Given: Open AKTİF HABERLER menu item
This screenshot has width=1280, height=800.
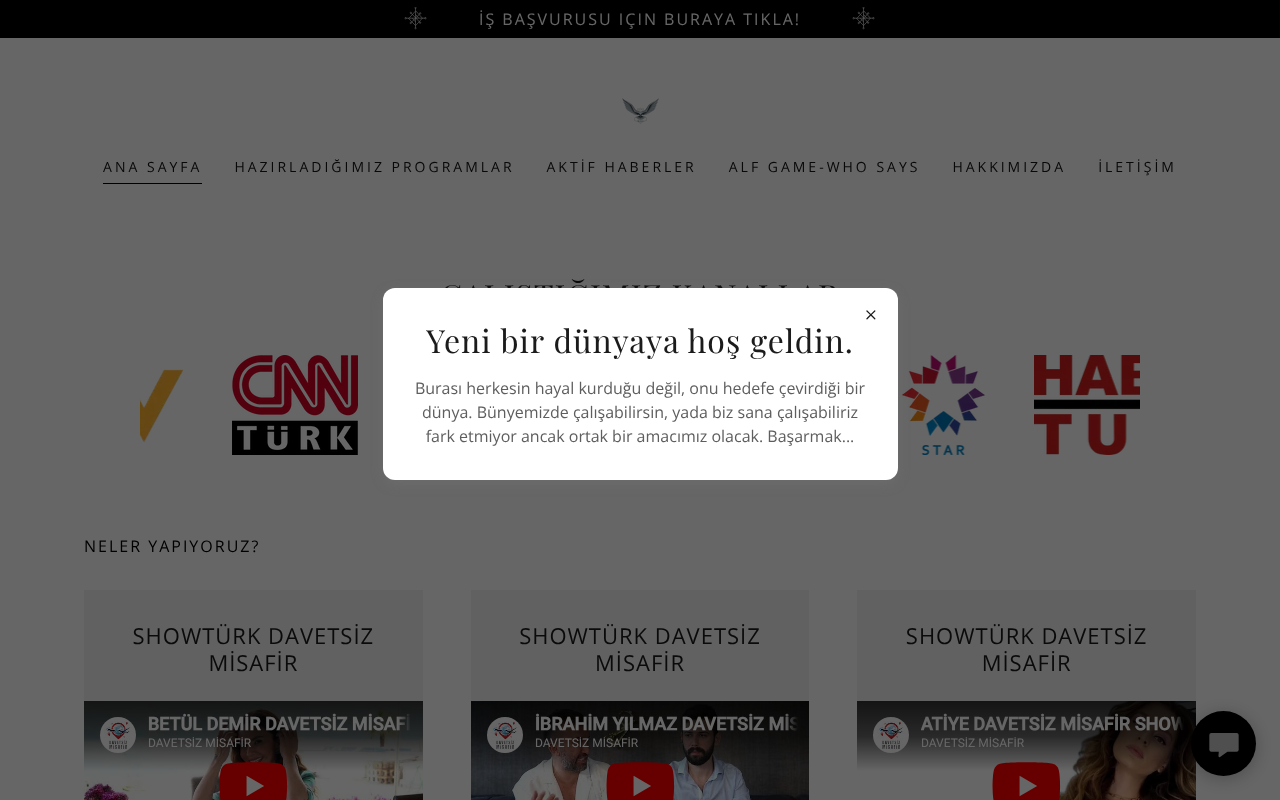Looking at the screenshot, I should [621, 167].
